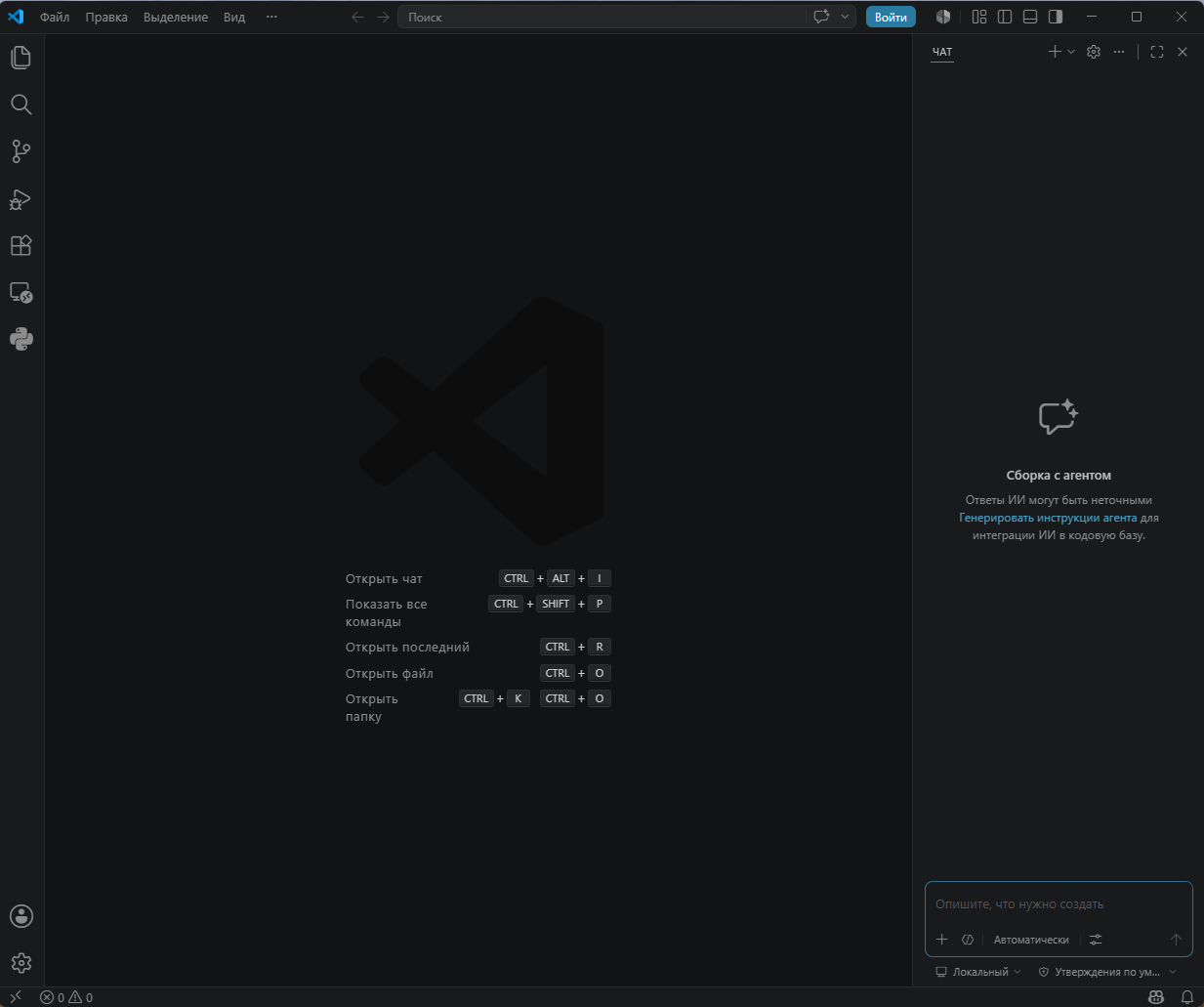Focus the Опишите, что нужно создать input
The width and height of the screenshot is (1204, 1007).
click(x=1059, y=904)
